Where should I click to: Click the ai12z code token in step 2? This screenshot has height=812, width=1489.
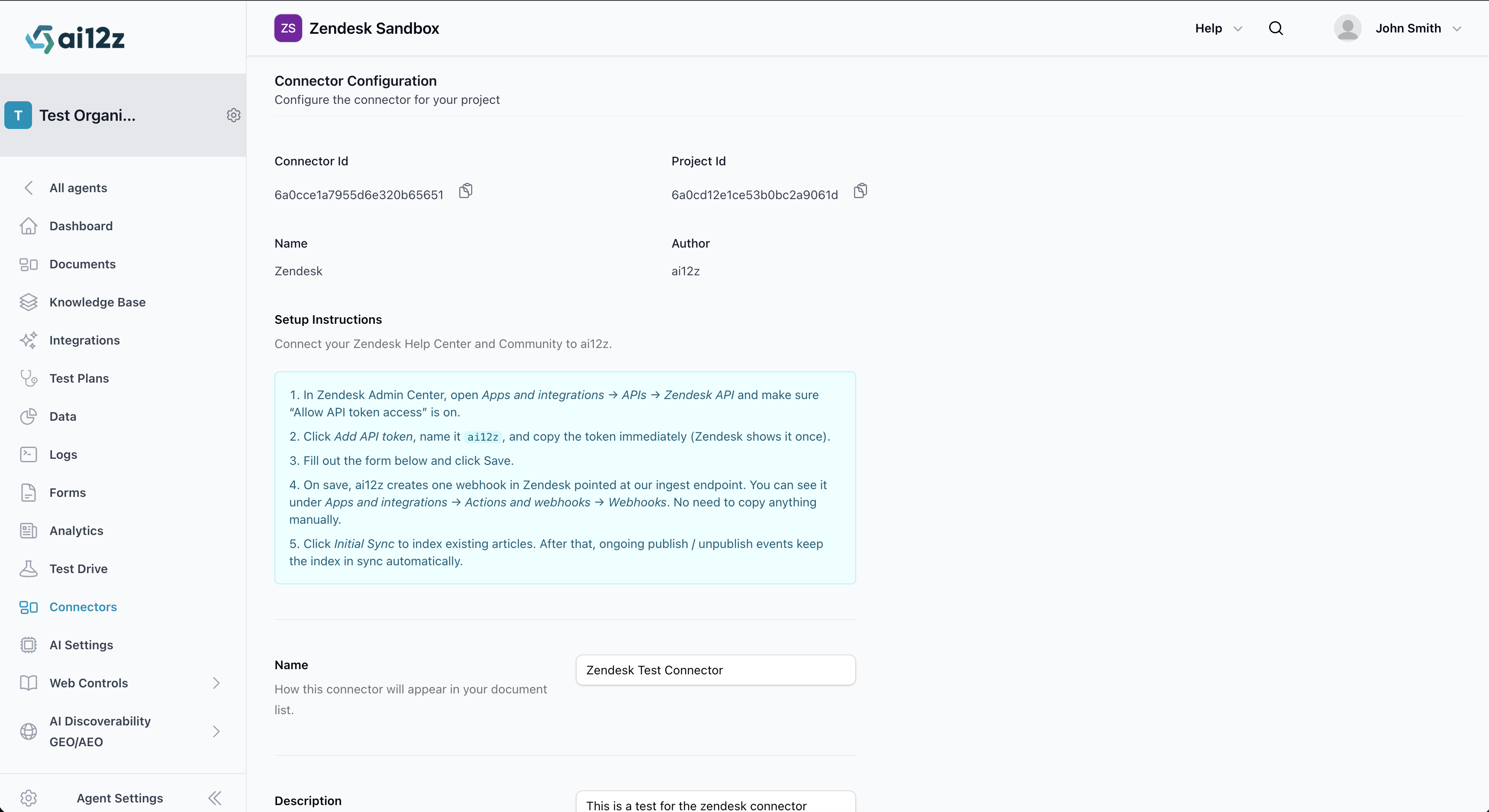[483, 437]
